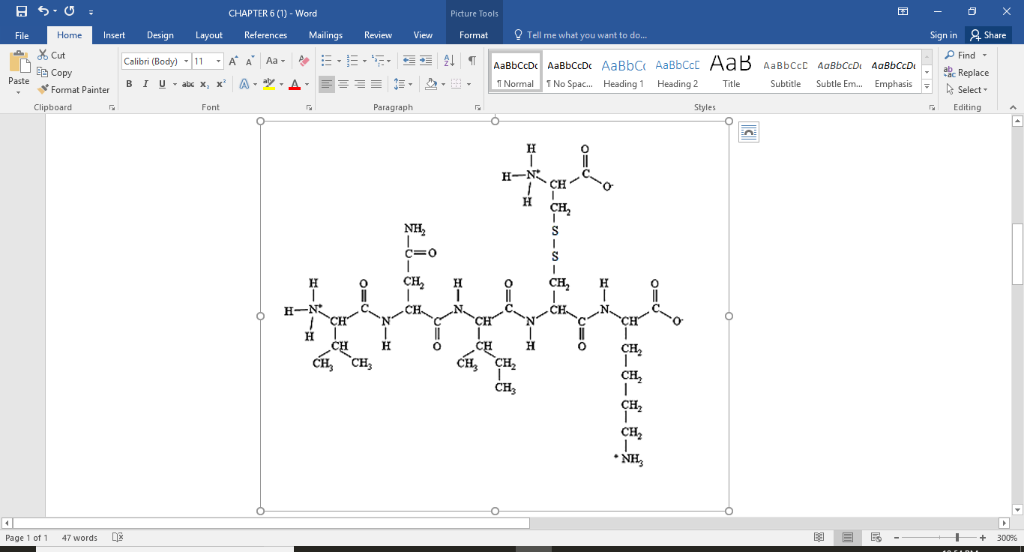This screenshot has height=552, width=1024.
Task: Sort the selected text
Action: pos(449,61)
